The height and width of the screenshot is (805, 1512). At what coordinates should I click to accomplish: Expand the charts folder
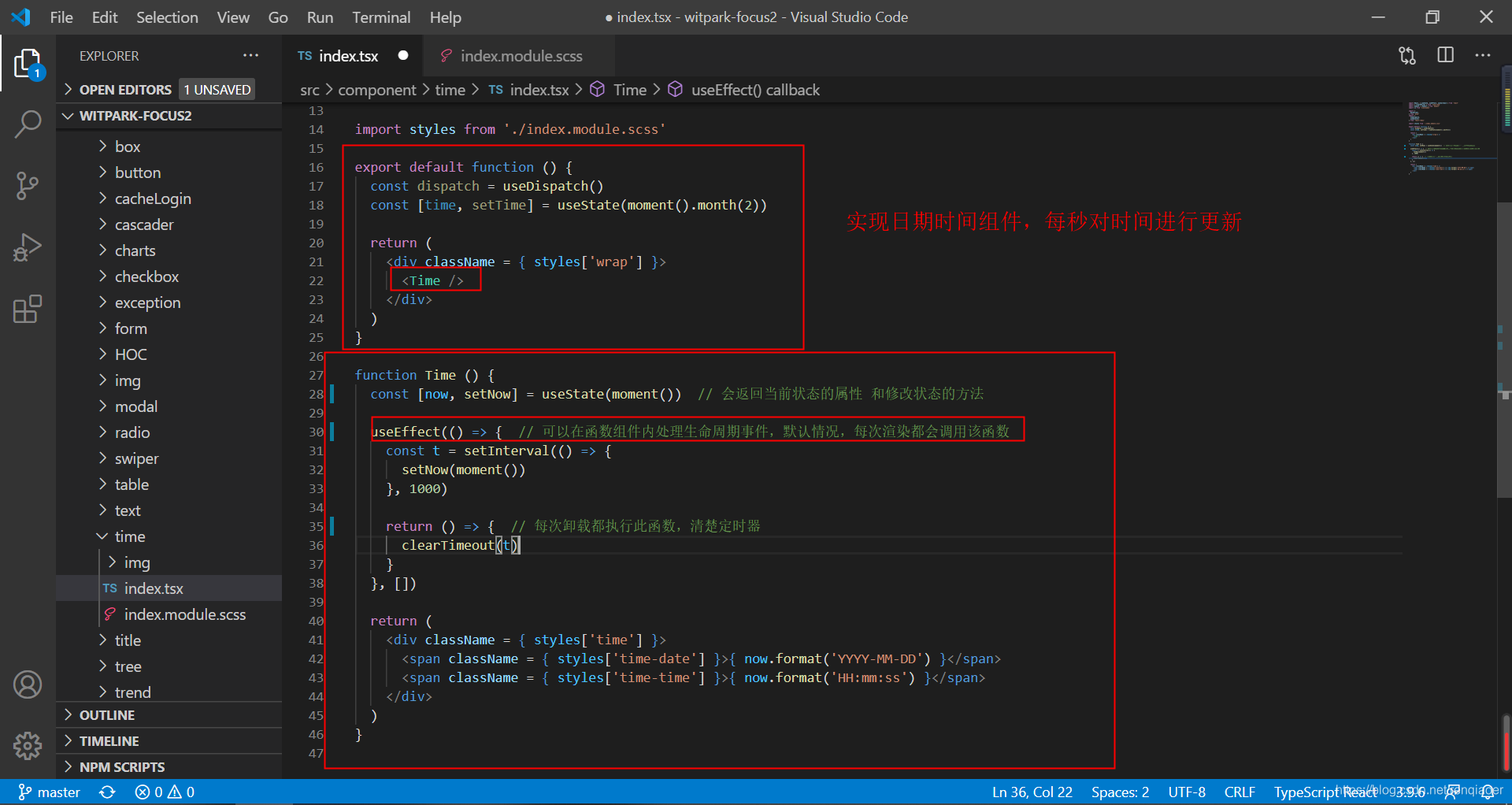tap(169, 250)
